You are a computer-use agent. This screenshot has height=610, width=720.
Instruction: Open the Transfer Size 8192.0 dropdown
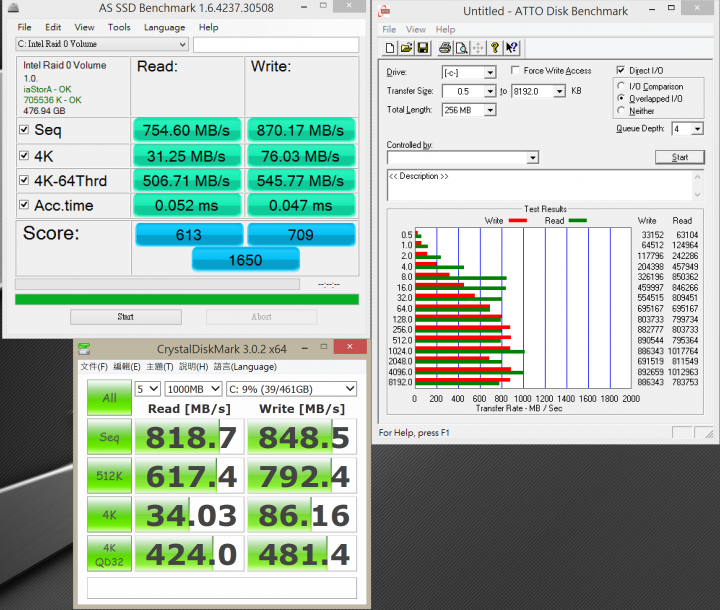[559, 91]
